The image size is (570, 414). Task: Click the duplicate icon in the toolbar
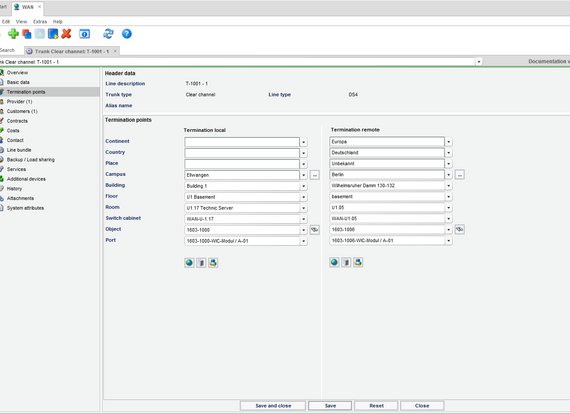27,34
